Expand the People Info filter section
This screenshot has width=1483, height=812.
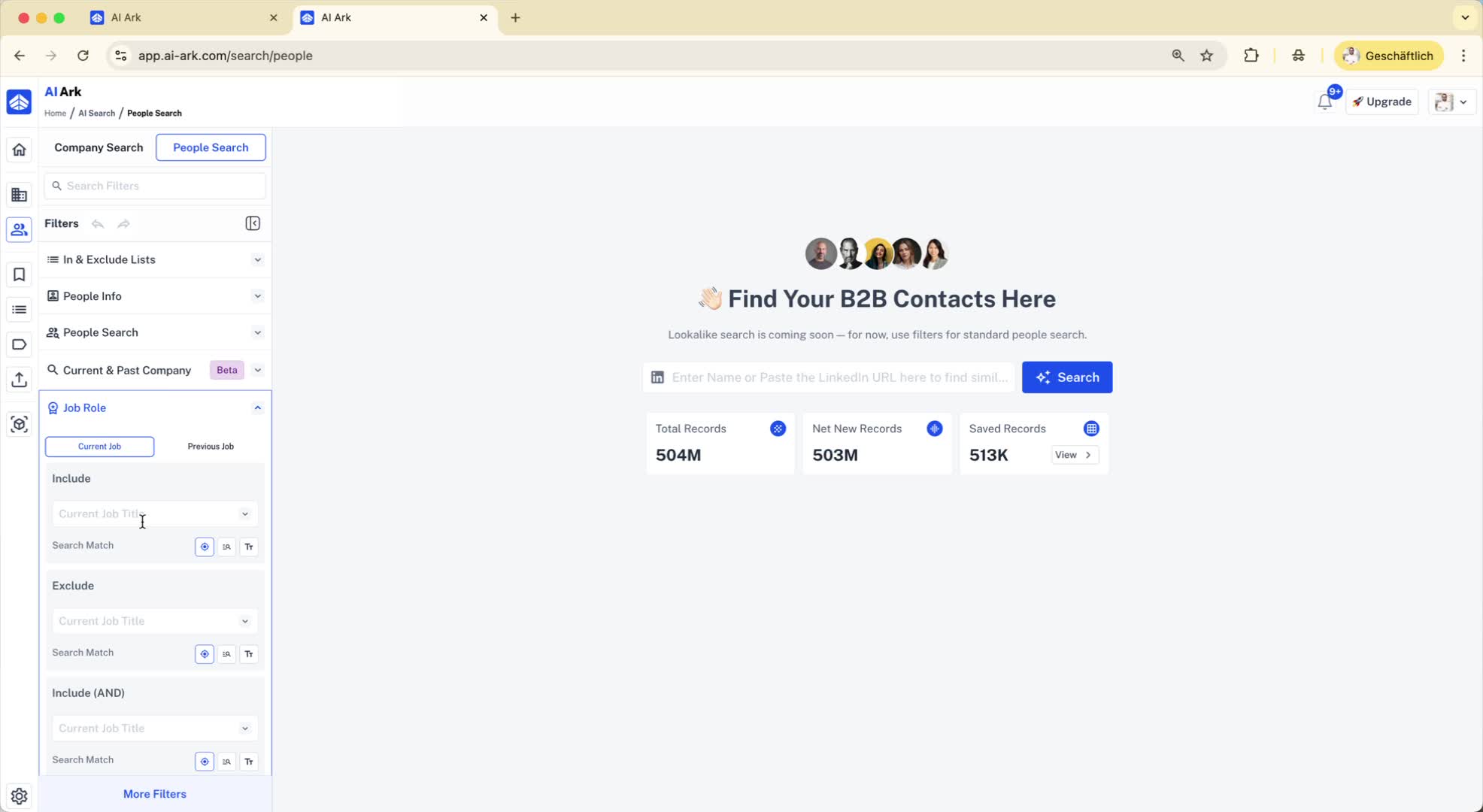click(x=154, y=296)
